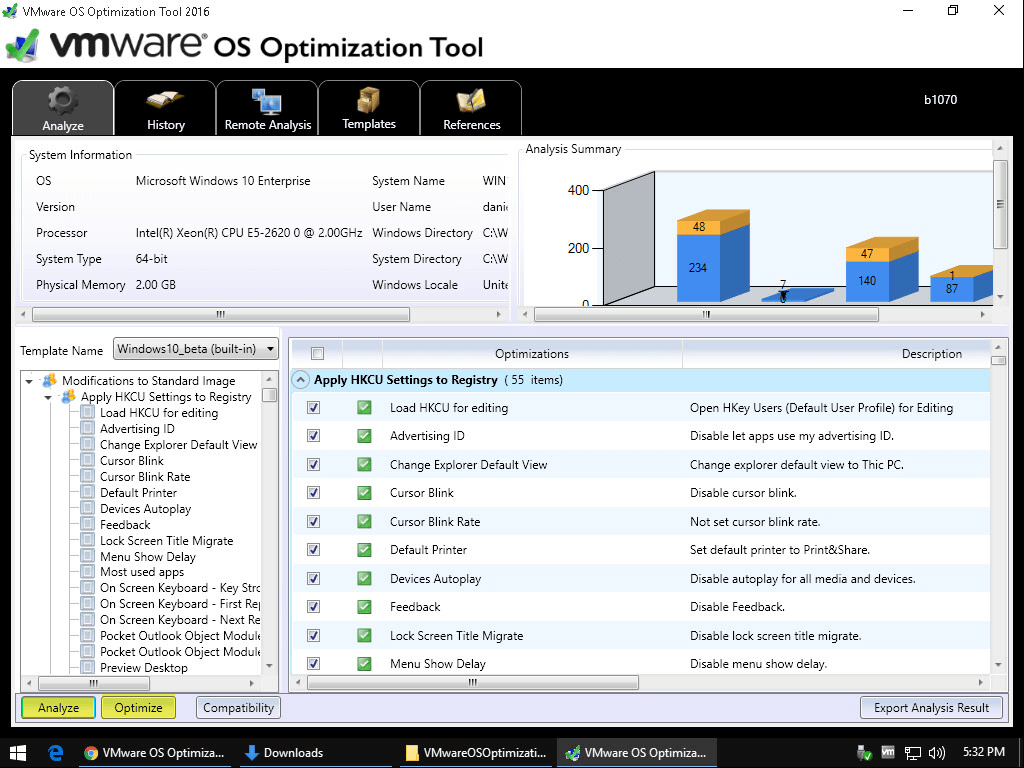This screenshot has height=768, width=1024.
Task: Select Menu Show Delay in the tree
Action: [148, 556]
